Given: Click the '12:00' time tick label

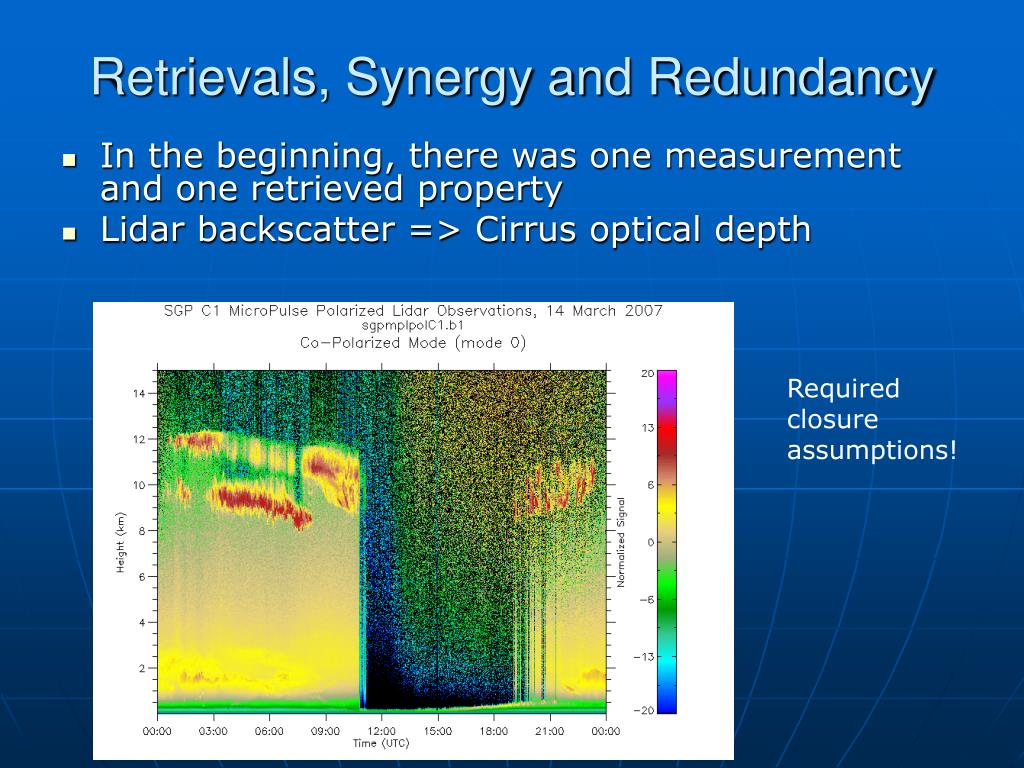Looking at the screenshot, I should coord(381,731).
